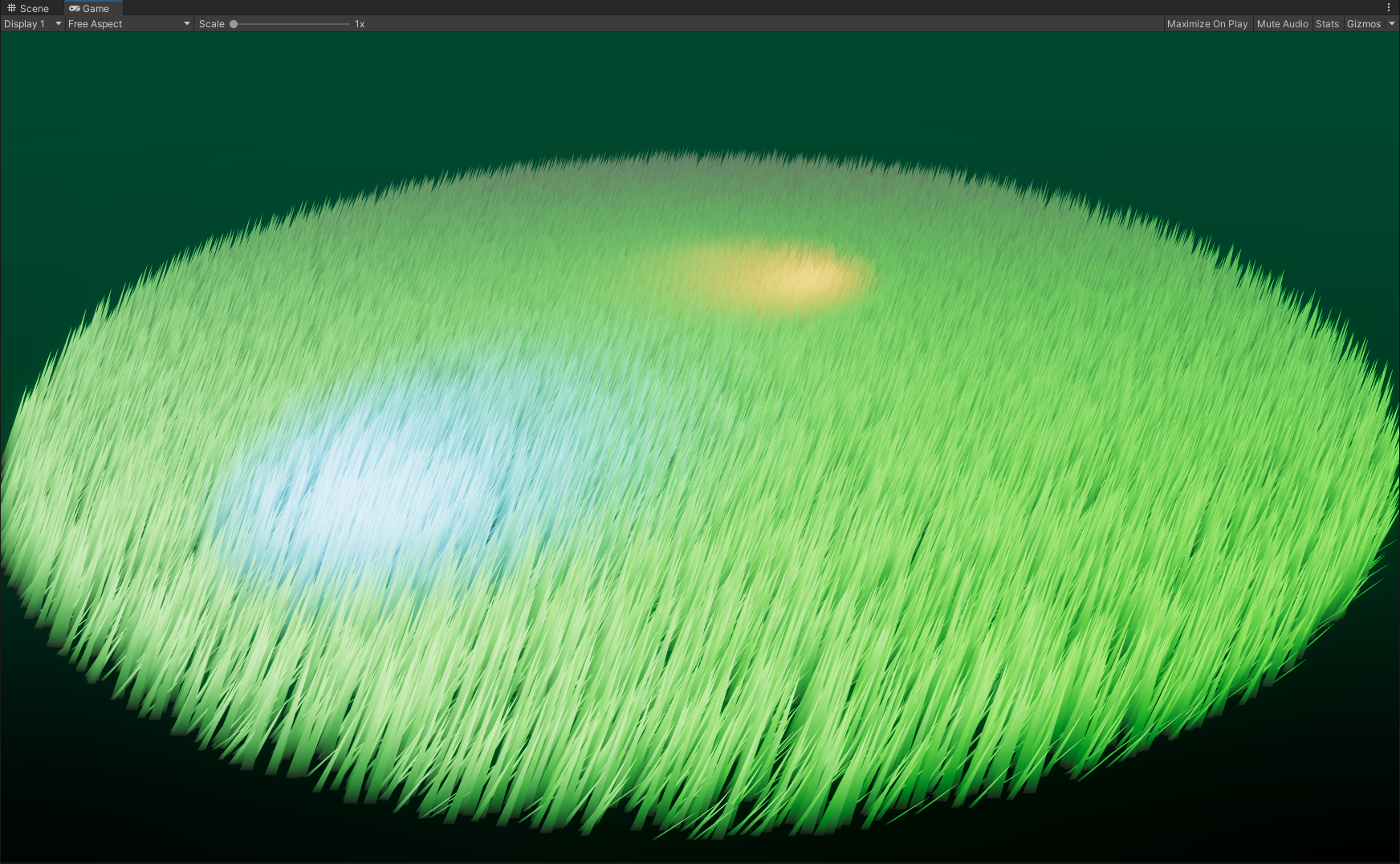Image resolution: width=1400 pixels, height=864 pixels.
Task: Click the Scene tab grid icon
Action: [x=11, y=8]
